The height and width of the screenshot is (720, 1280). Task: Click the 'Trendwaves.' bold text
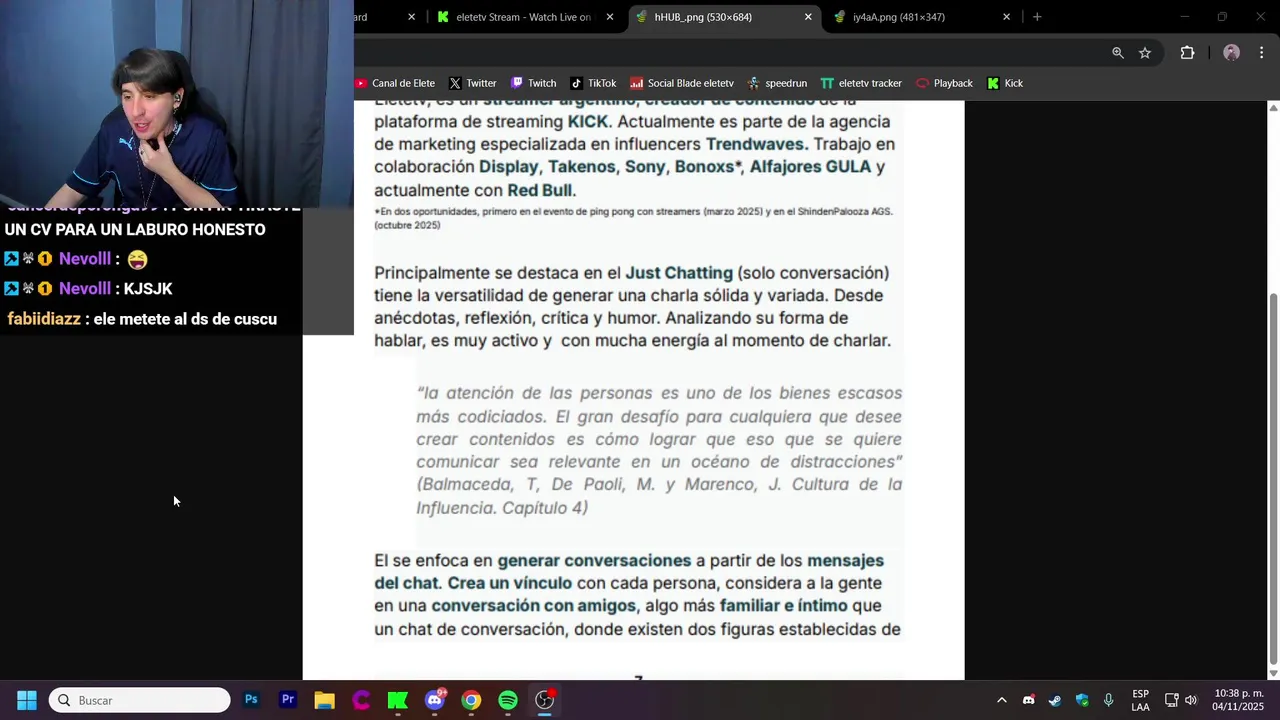pyautogui.click(x=757, y=144)
